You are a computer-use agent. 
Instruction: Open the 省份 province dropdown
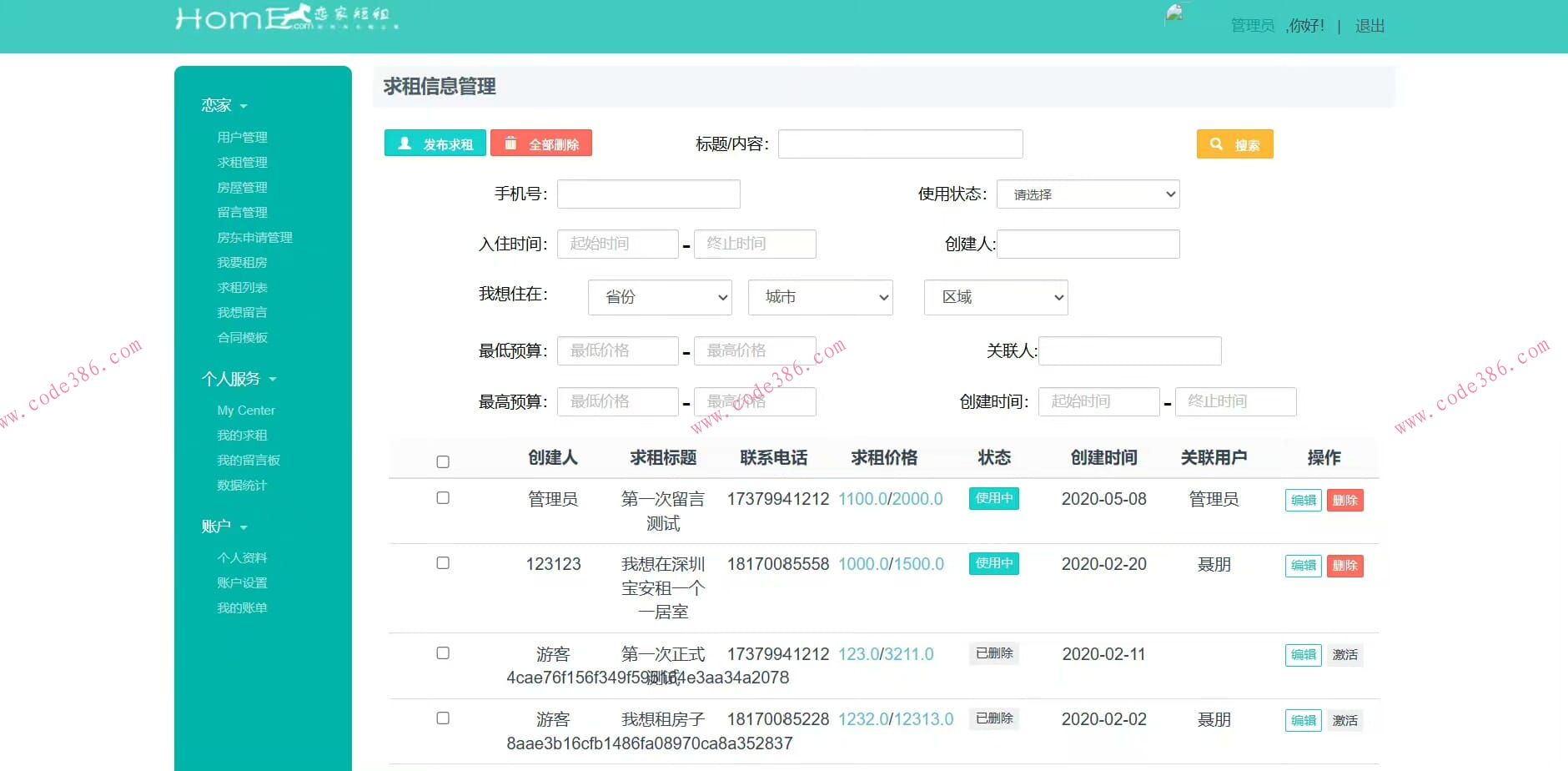point(660,297)
